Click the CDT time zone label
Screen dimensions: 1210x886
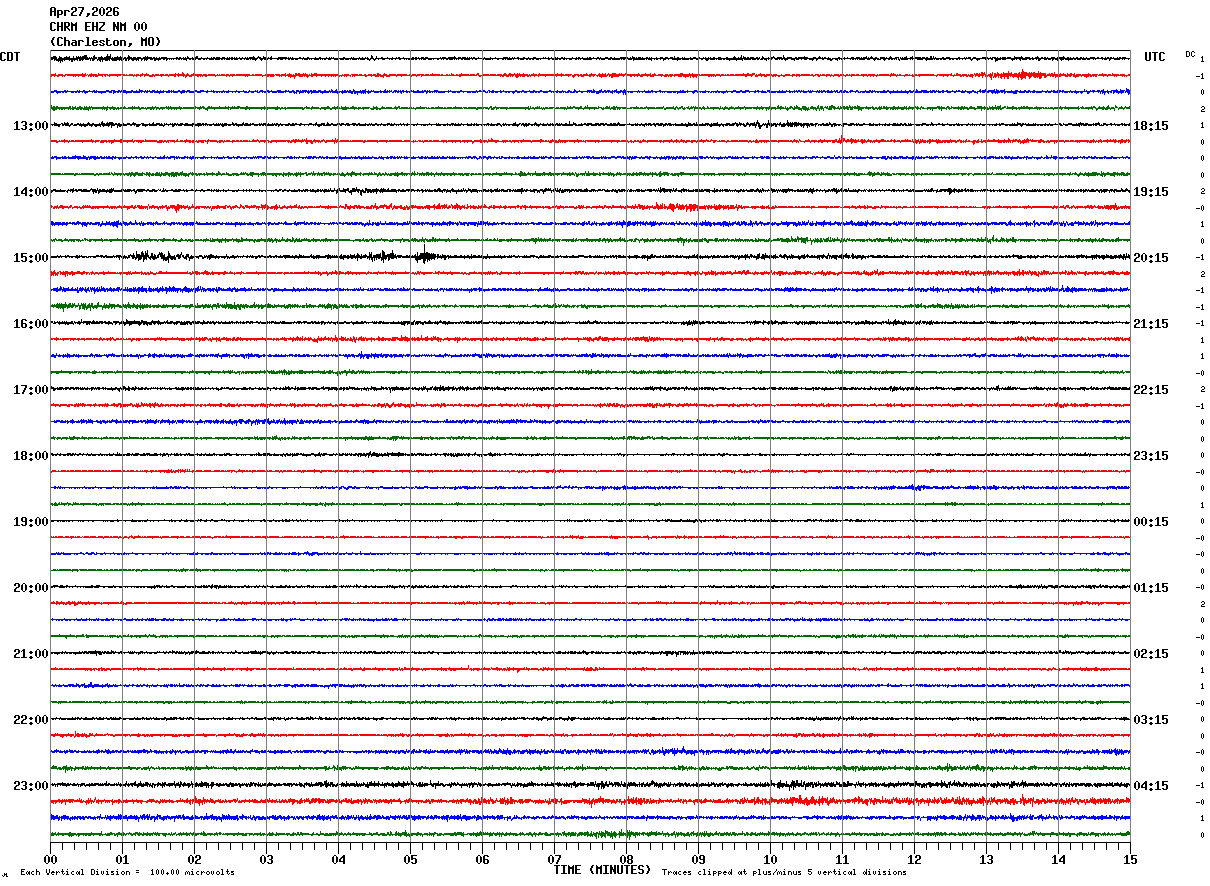(x=10, y=57)
